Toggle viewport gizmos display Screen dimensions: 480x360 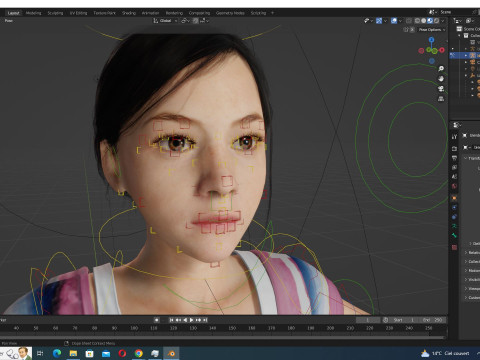pyautogui.click(x=379, y=21)
